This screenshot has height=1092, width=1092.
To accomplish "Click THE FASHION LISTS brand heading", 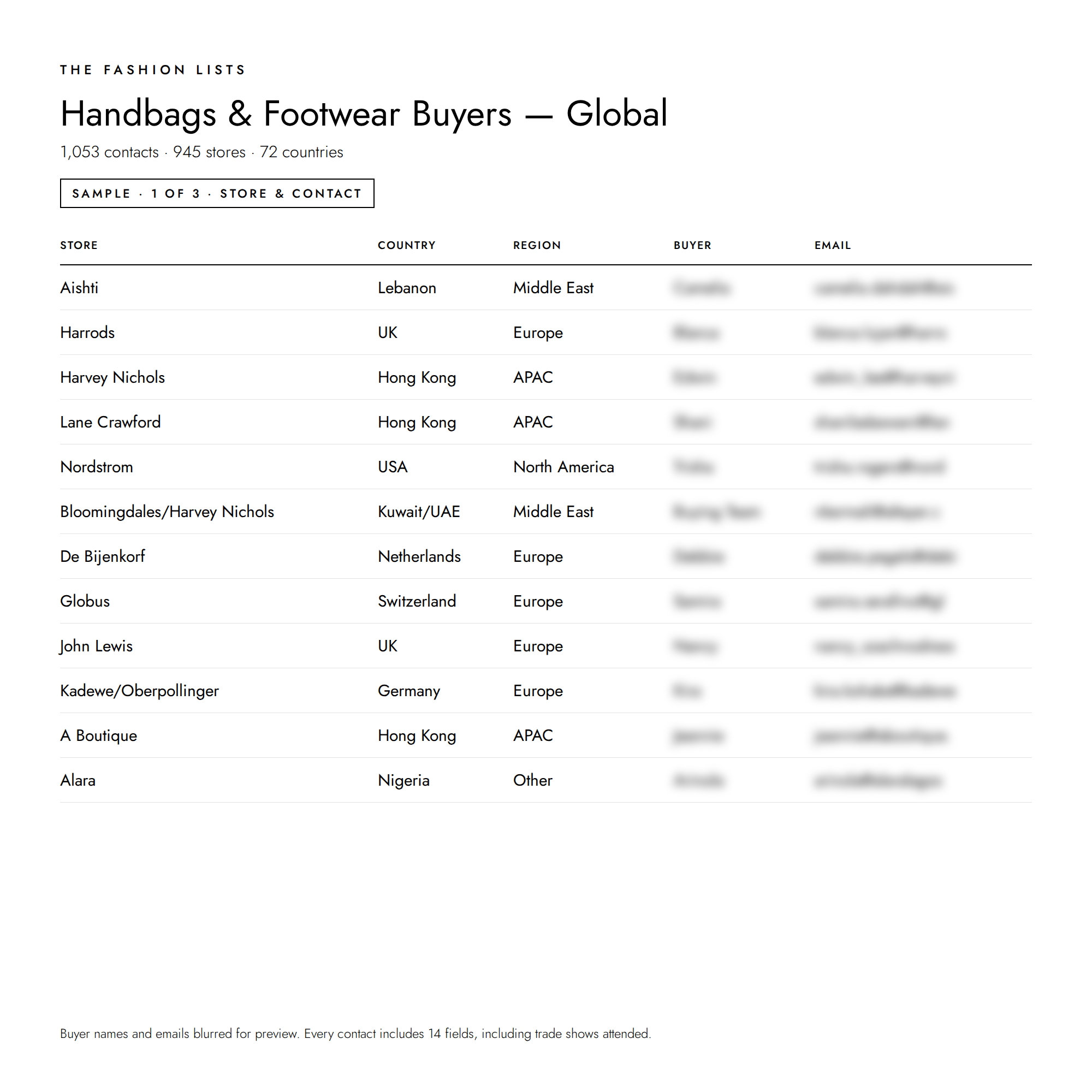I will click(x=153, y=69).
